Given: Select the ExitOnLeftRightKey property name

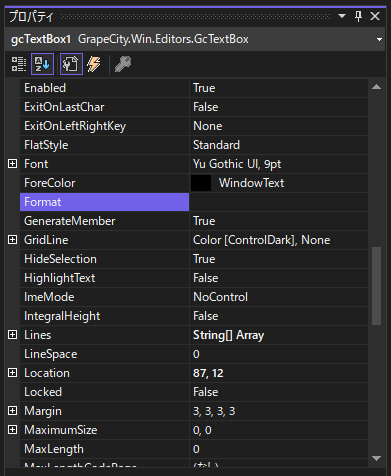Looking at the screenshot, I should pyautogui.click(x=75, y=126).
